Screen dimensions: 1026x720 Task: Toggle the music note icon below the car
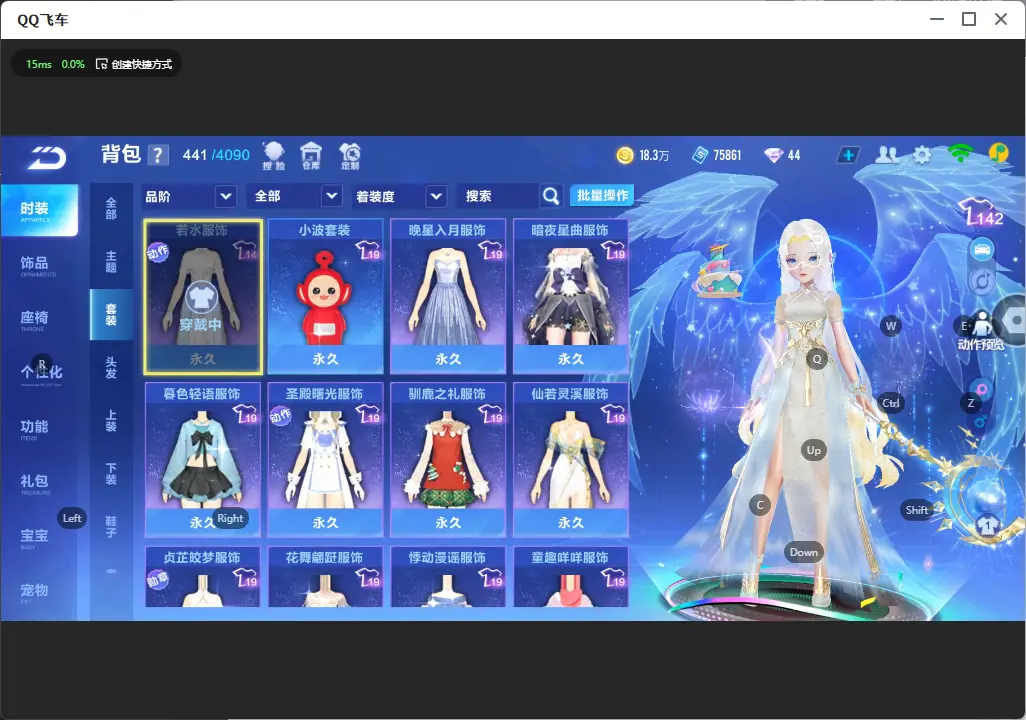pyautogui.click(x=982, y=282)
